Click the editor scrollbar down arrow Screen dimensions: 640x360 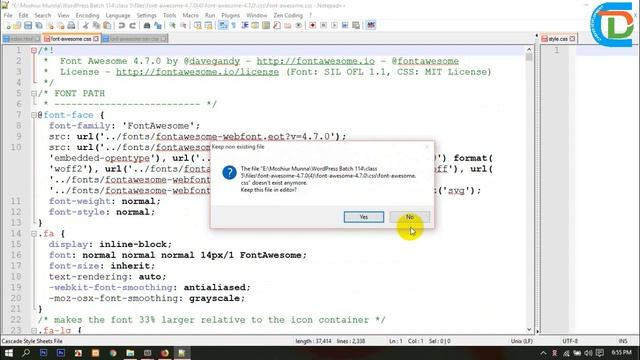pos(529,329)
